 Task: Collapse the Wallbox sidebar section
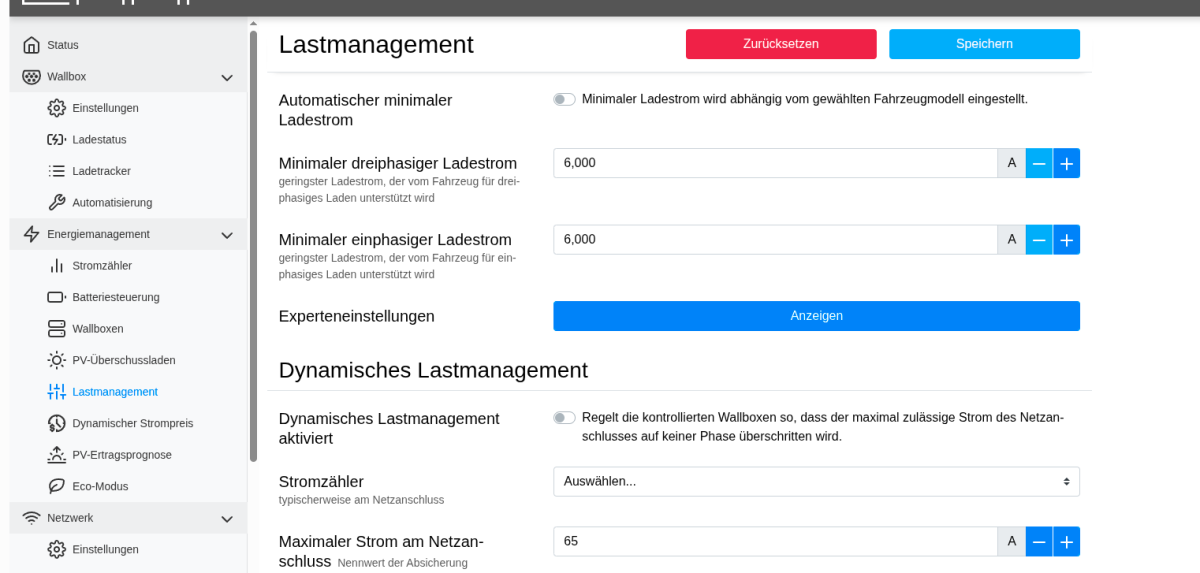227,77
